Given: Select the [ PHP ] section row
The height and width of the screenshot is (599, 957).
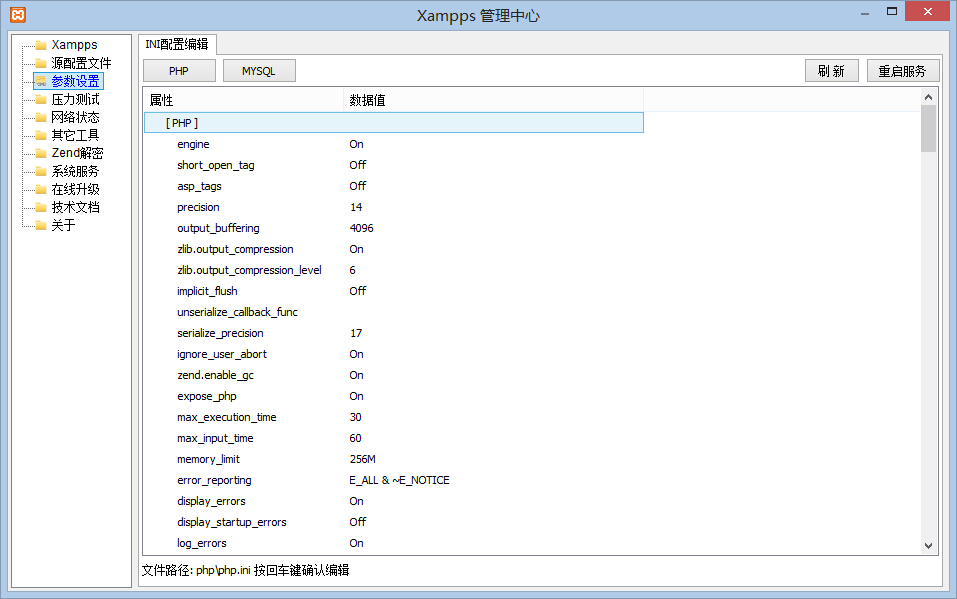Looking at the screenshot, I should point(394,123).
